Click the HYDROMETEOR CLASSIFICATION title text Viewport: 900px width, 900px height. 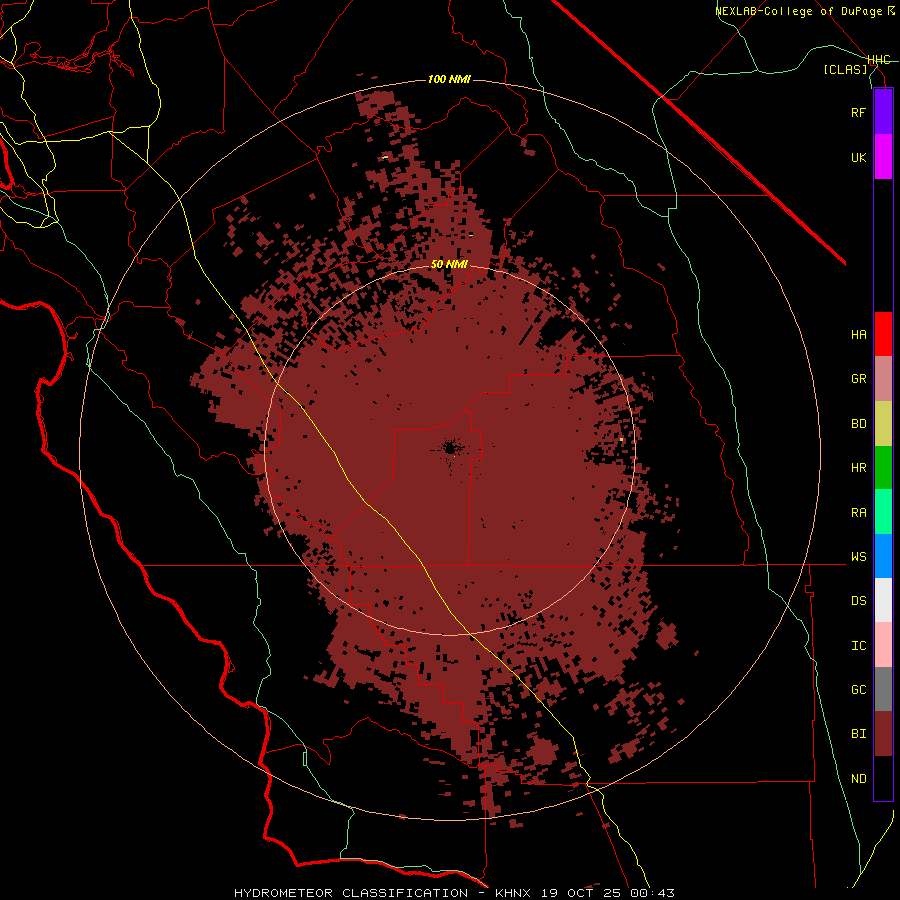[x=351, y=893]
